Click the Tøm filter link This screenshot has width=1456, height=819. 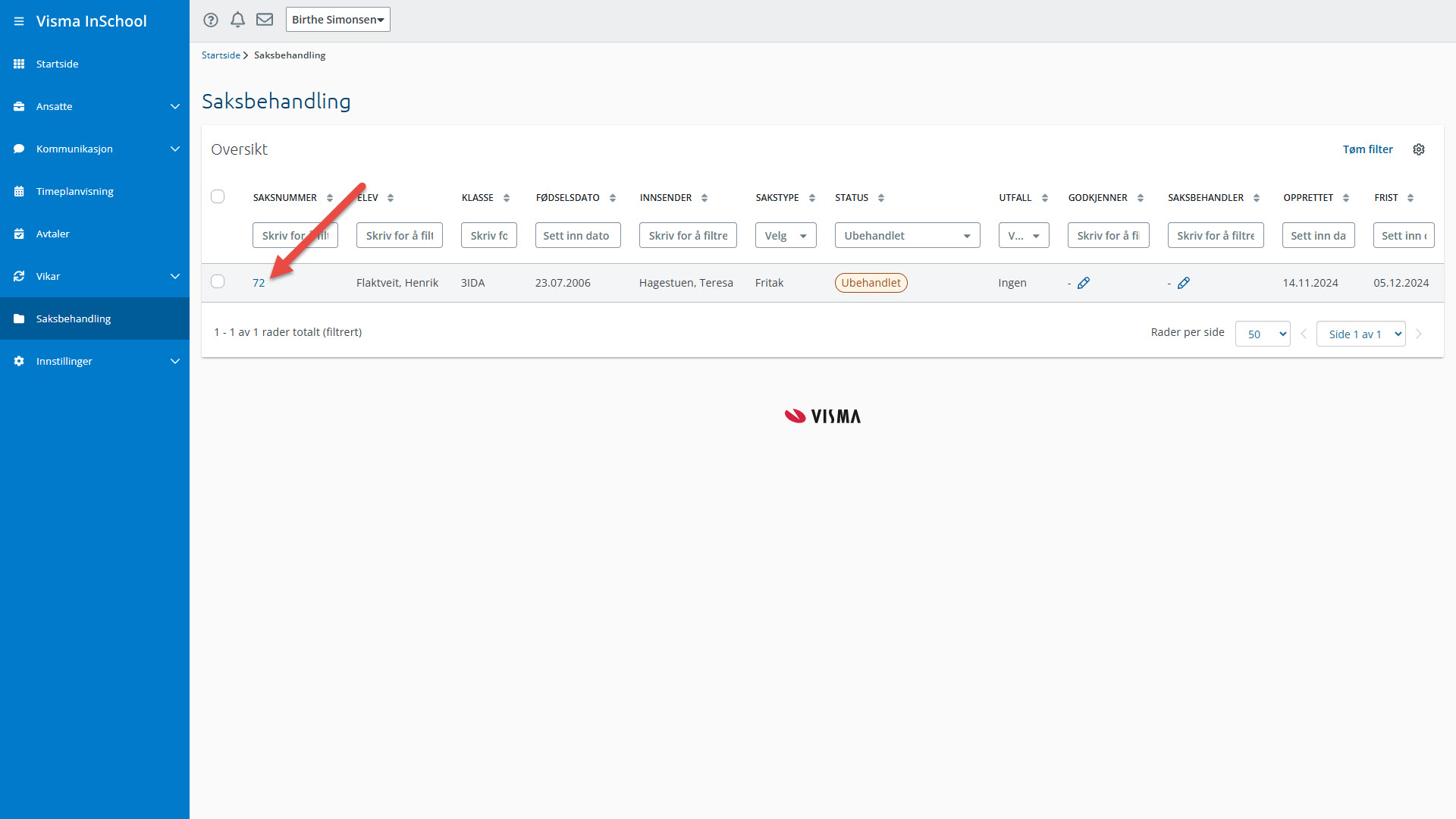point(1367,149)
